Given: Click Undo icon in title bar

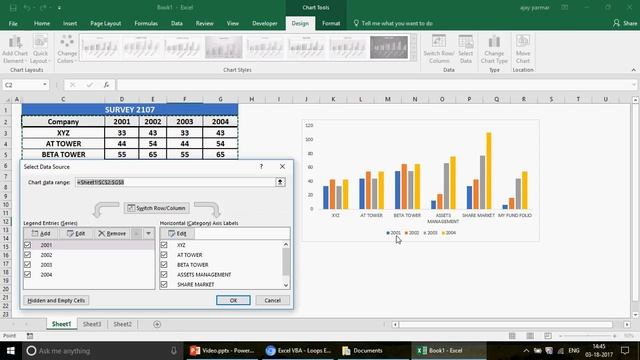Looking at the screenshot, I should tap(27, 7).
